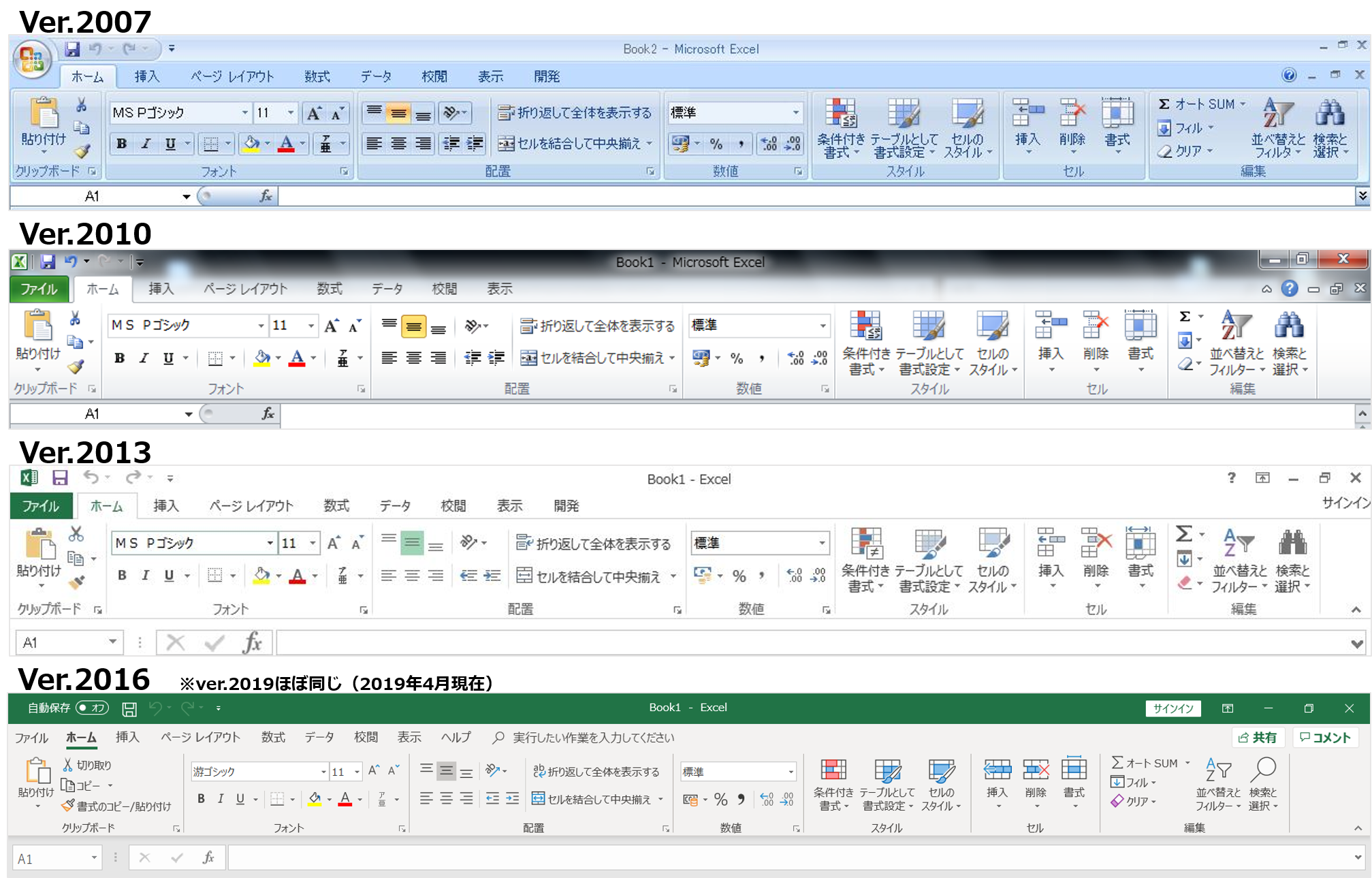Viewport: 1372px width, 878px height.
Task: Toggle Bold in Excel 2016 font group
Action: coord(201,798)
